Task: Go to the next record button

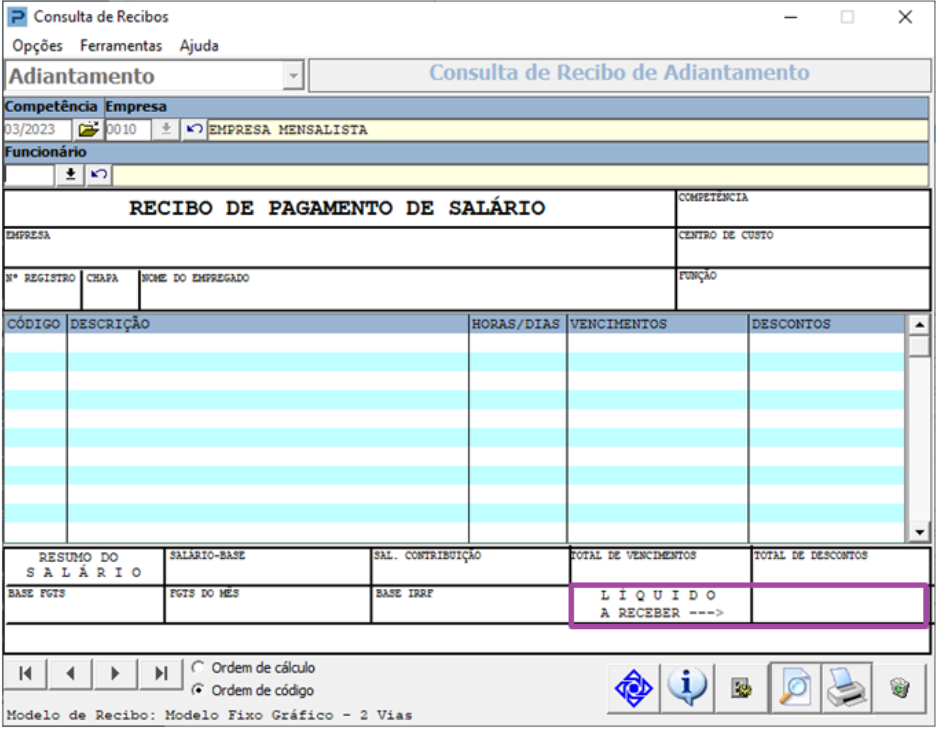Action: [115, 674]
